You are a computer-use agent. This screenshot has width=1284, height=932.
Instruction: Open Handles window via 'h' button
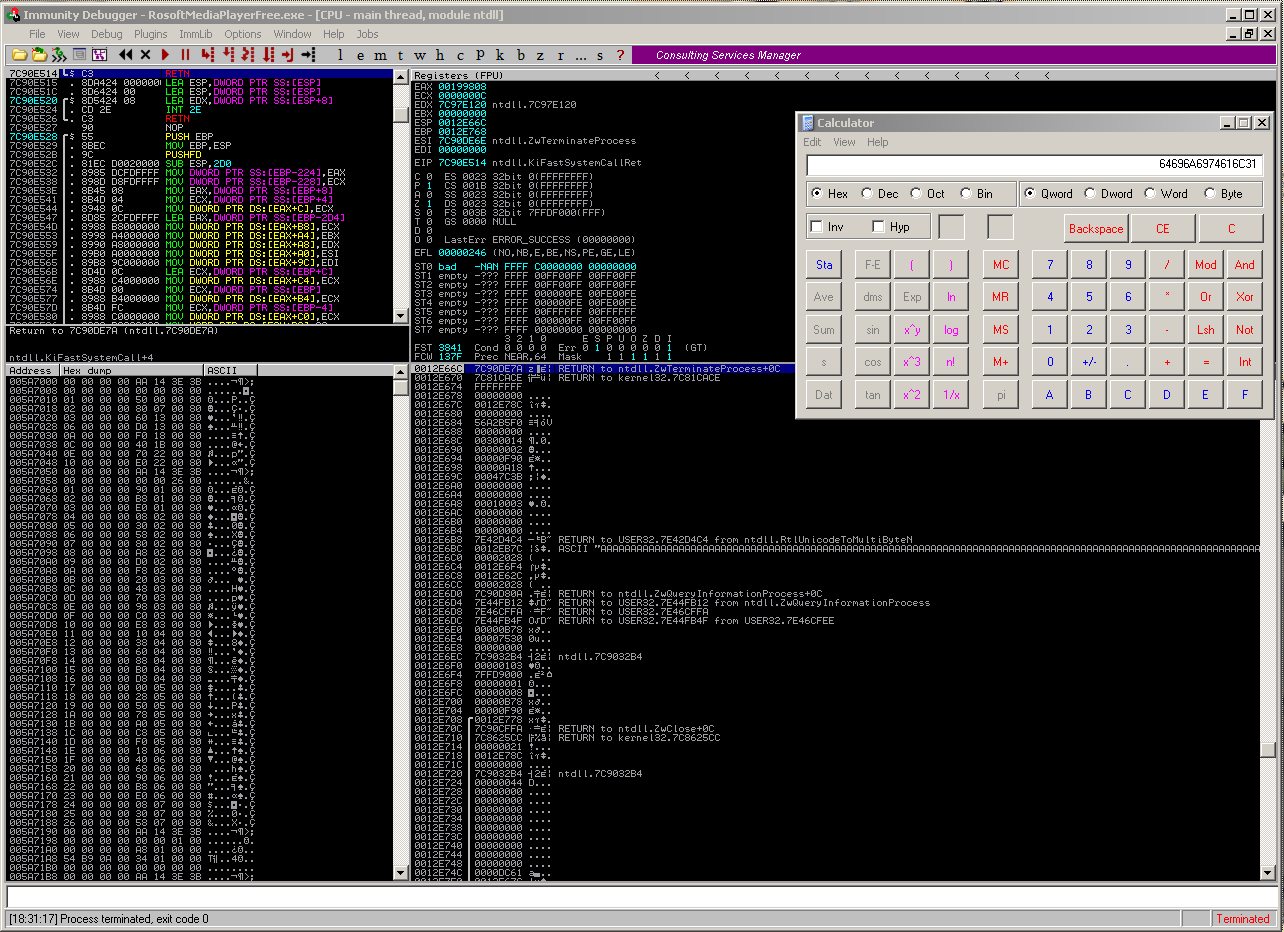click(441, 55)
